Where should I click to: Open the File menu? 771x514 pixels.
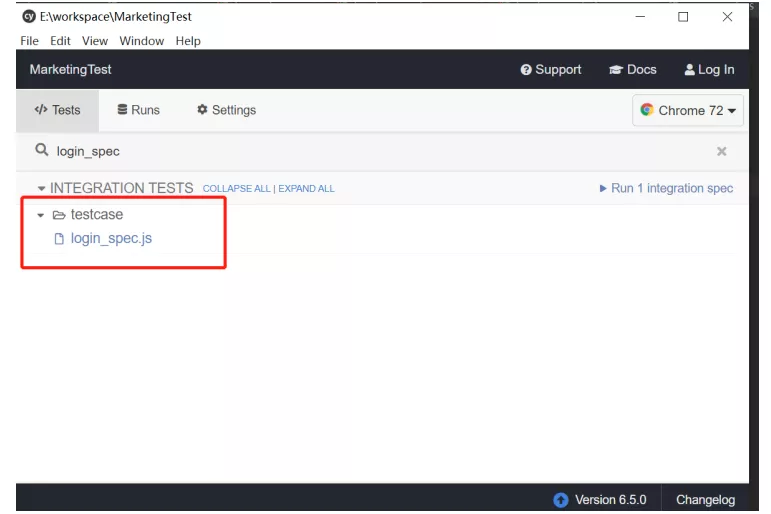click(29, 41)
